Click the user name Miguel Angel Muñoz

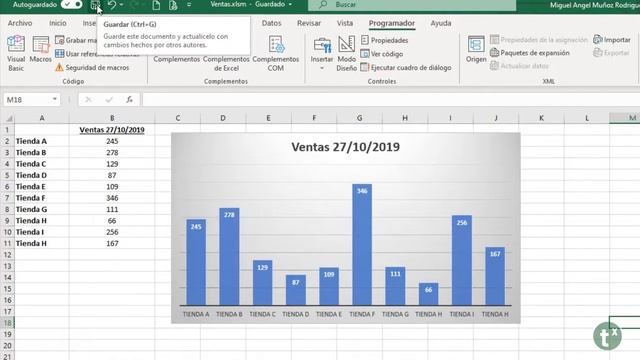[x=595, y=5]
